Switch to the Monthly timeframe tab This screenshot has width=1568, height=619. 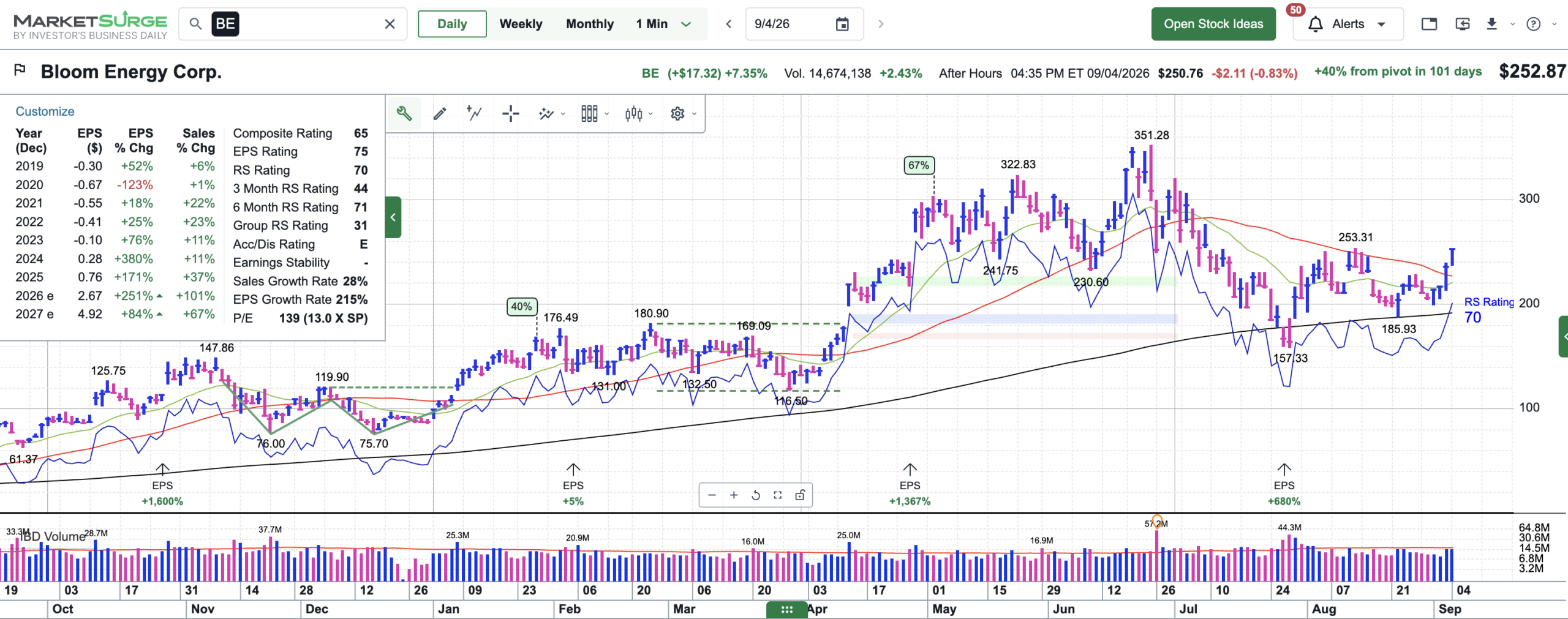(x=589, y=24)
